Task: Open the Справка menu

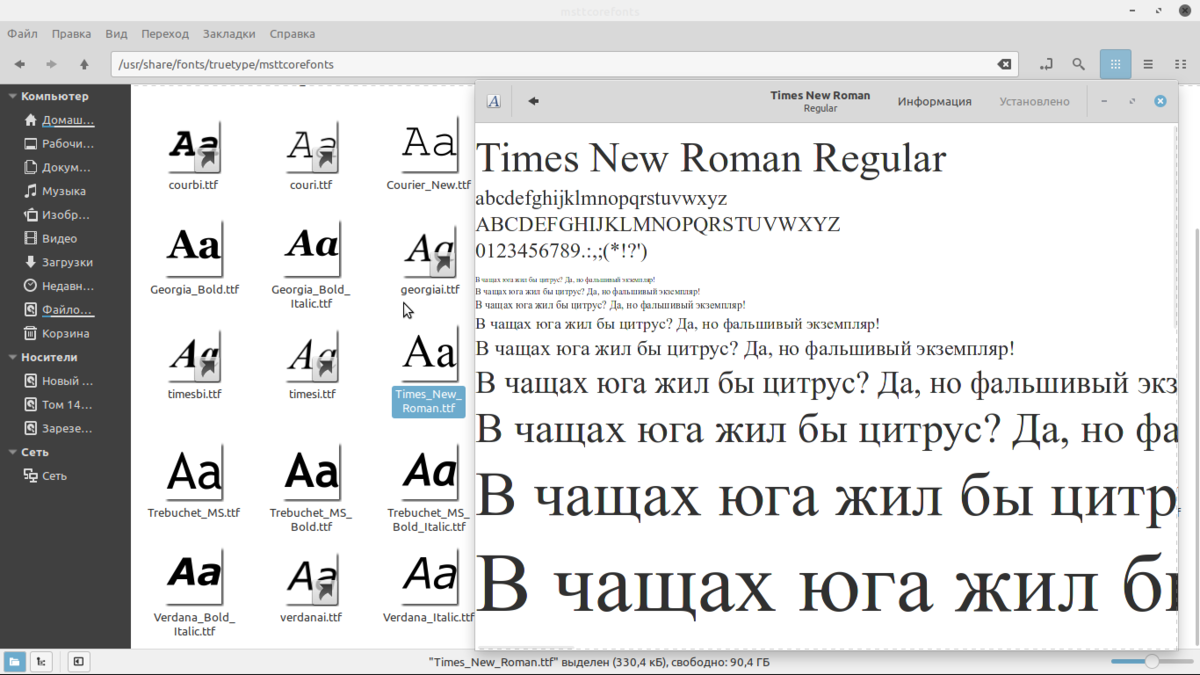Action: coord(292,34)
